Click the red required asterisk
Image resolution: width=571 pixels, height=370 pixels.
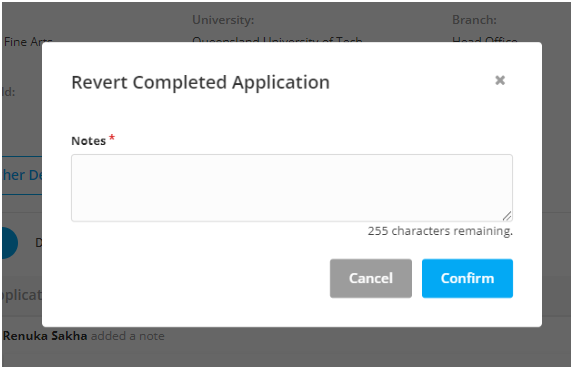112,138
